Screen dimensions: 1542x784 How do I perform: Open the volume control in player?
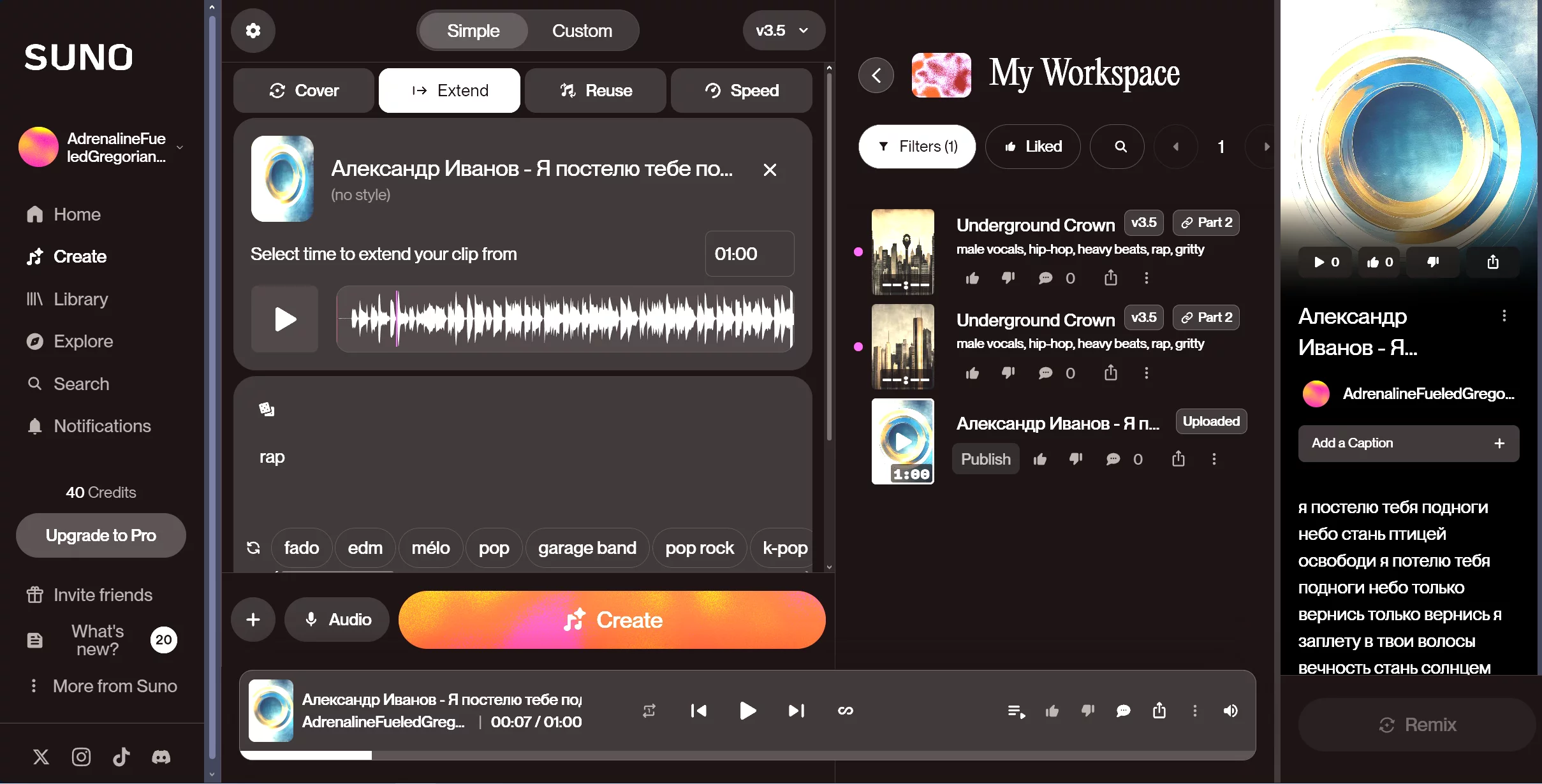click(1231, 711)
